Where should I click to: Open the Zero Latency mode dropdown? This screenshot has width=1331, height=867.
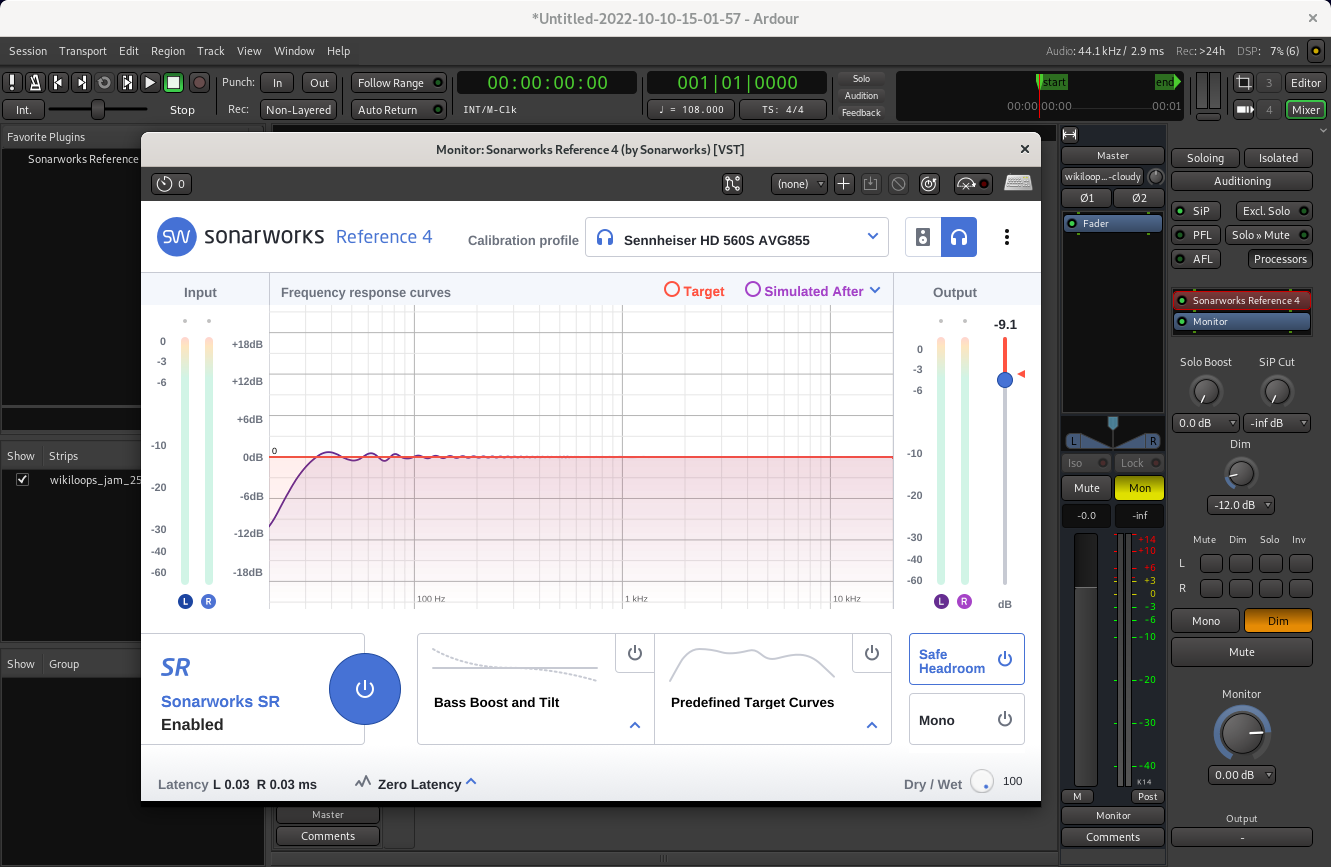[x=471, y=783]
